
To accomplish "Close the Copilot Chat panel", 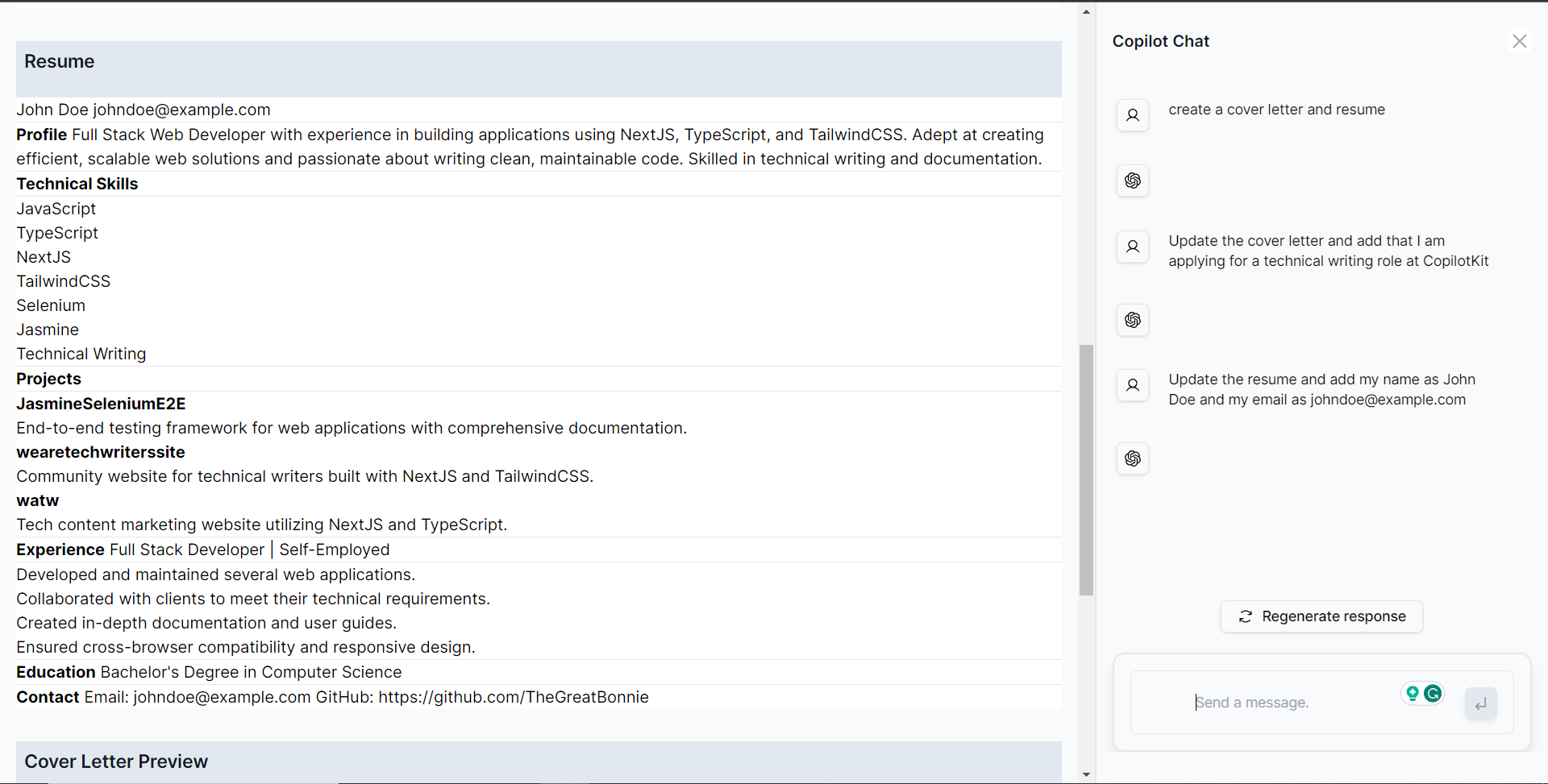I will tap(1519, 41).
